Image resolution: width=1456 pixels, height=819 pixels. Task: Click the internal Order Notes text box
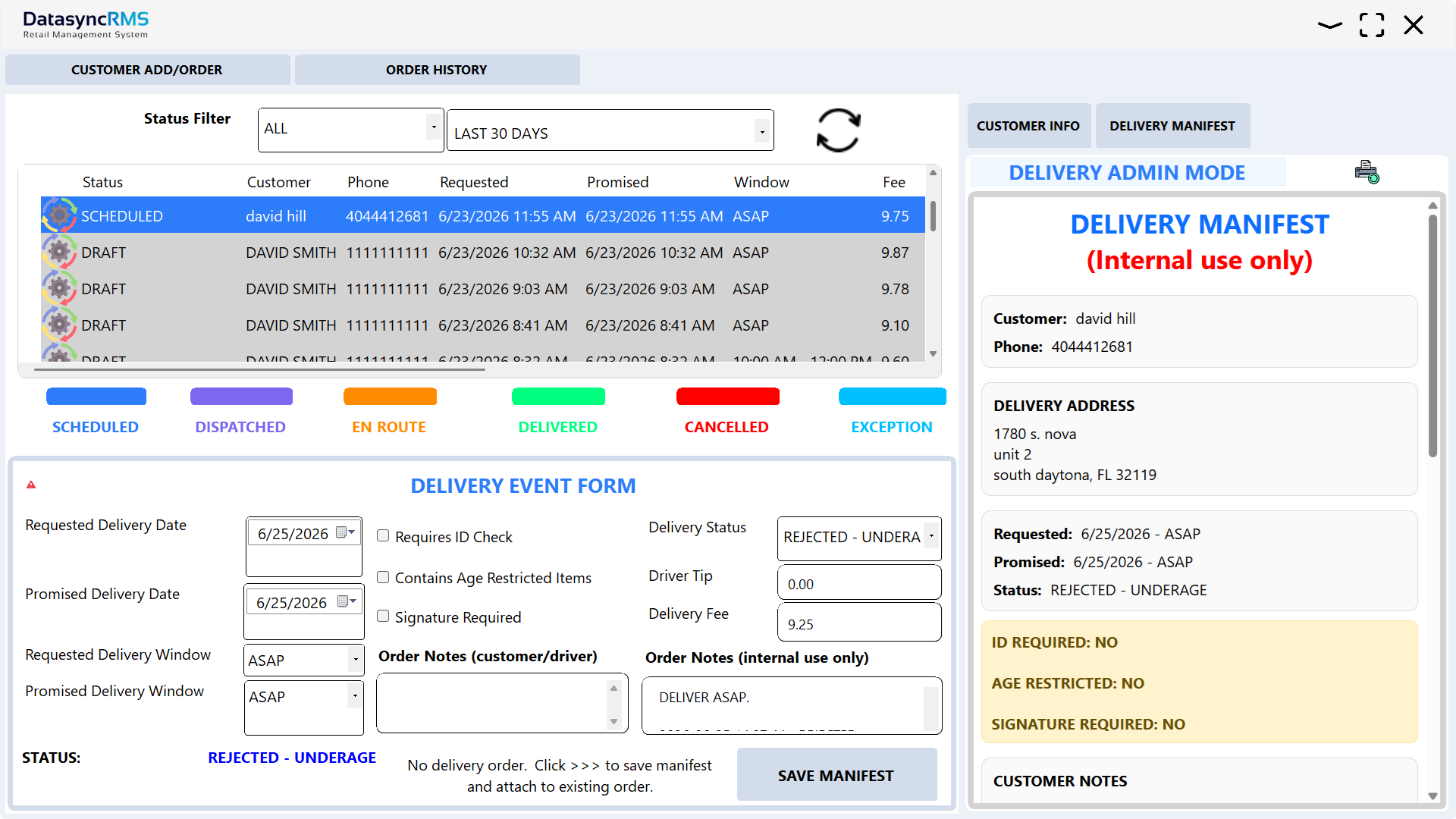[792, 706]
